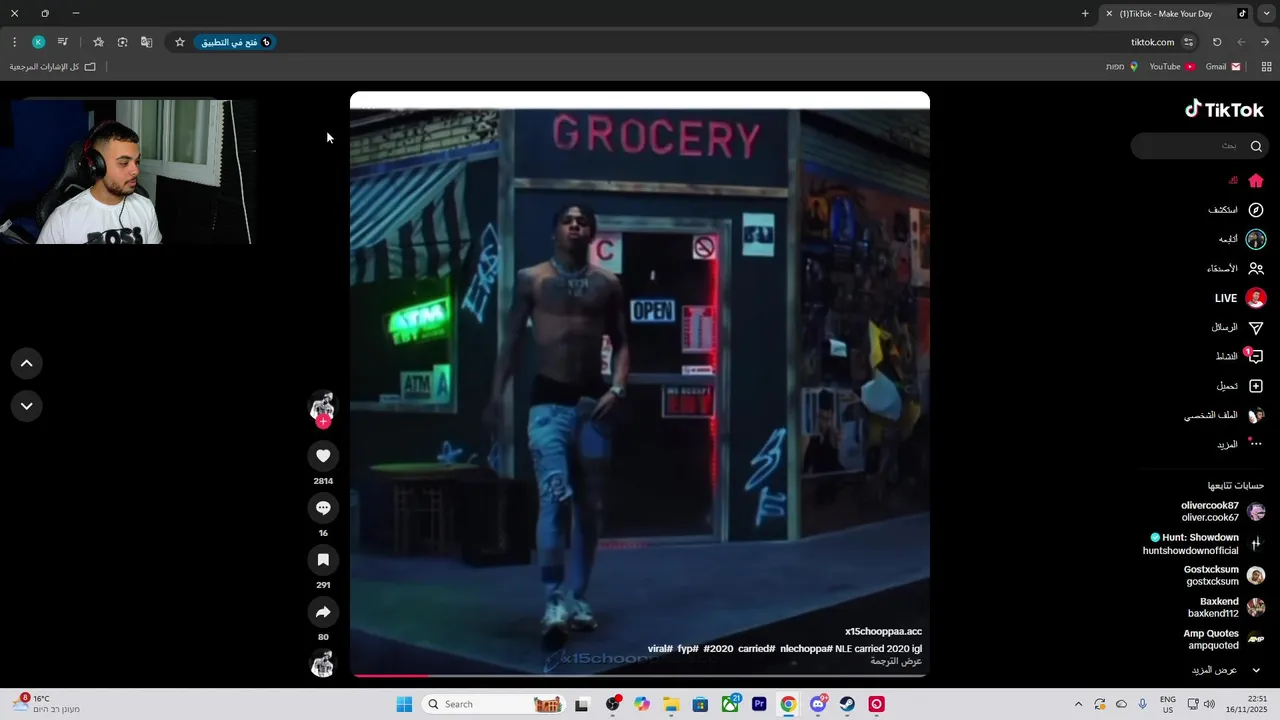The height and width of the screenshot is (720, 1280).
Task: Go to next video with down arrow
Action: 27,406
